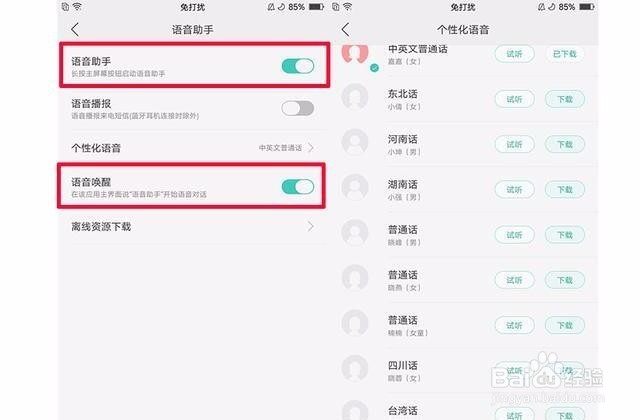This screenshot has height=420, width=640.
Task: Enable the 语音播报 switch
Action: point(298,108)
